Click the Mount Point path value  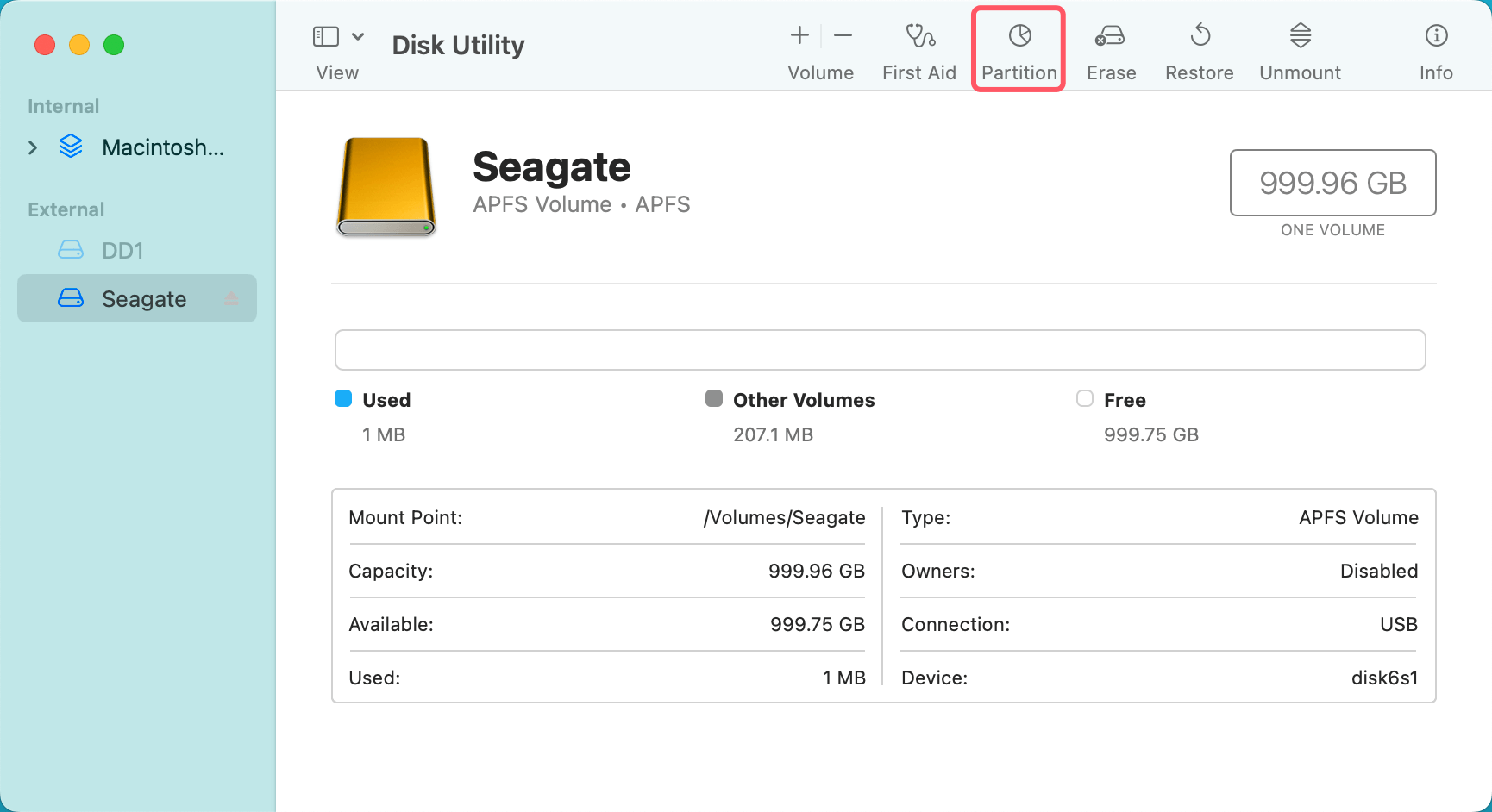pos(783,517)
